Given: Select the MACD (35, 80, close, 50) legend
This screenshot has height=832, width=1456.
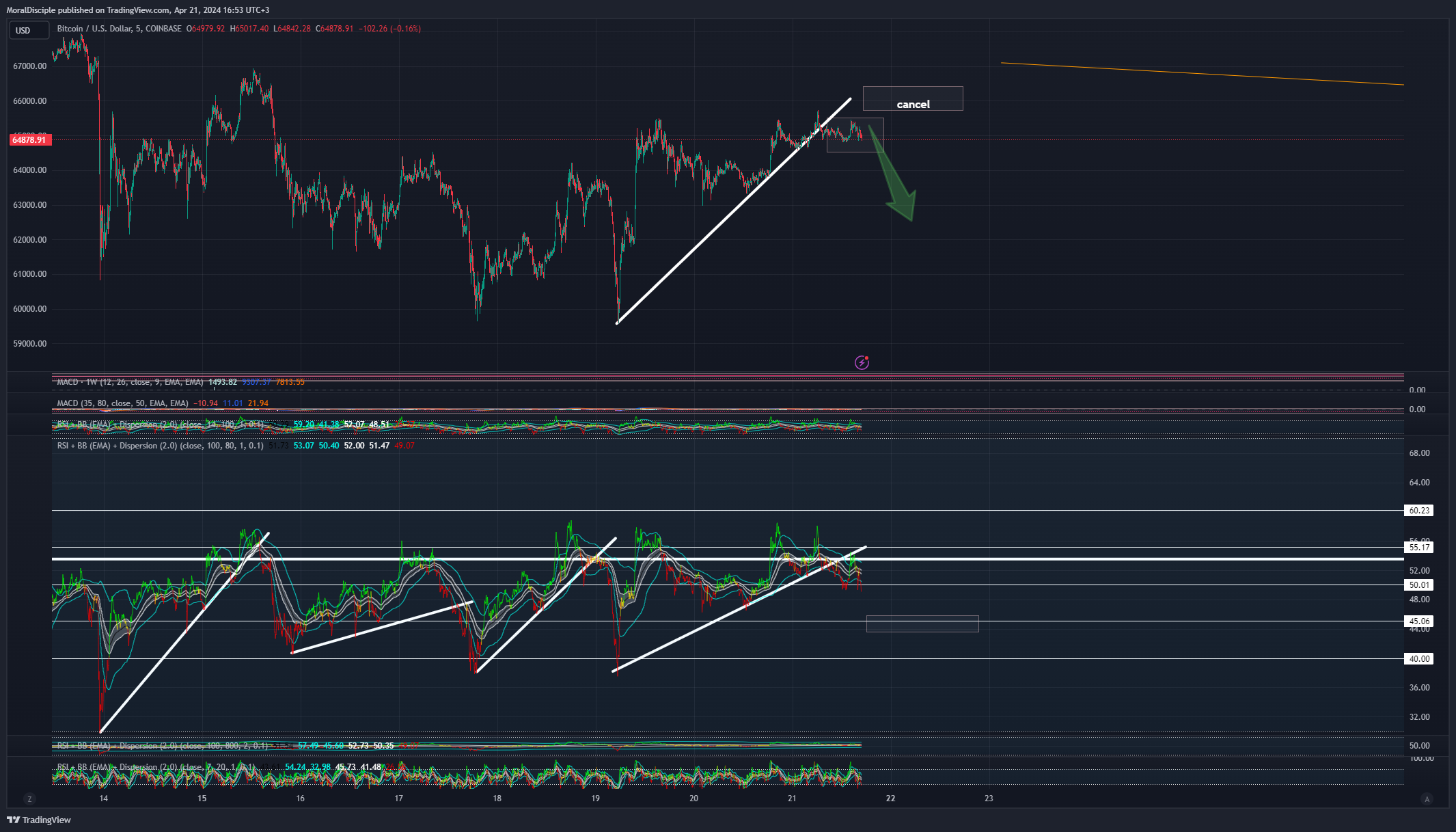Looking at the screenshot, I should pyautogui.click(x=123, y=403).
